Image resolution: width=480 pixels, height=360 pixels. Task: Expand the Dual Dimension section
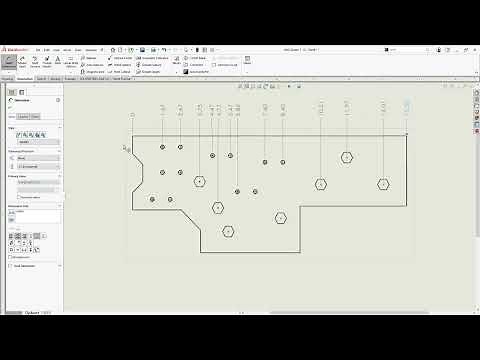click(59, 266)
